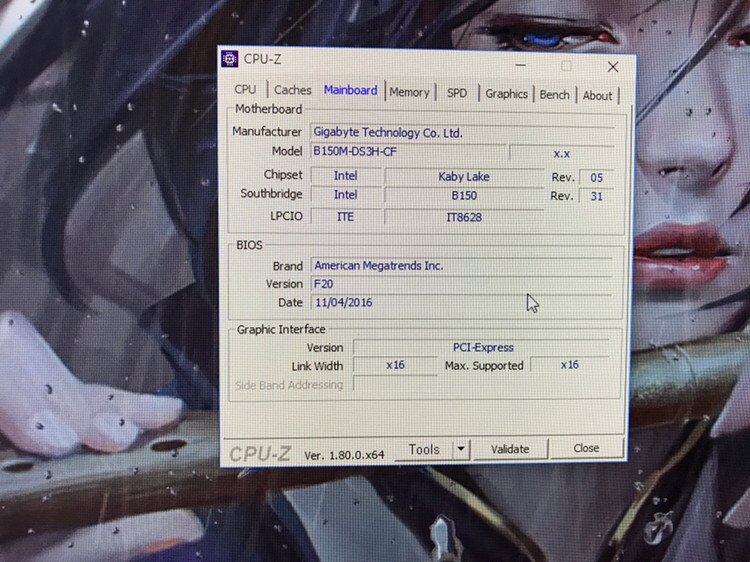
Task: Click the Southbridge name B150
Action: click(464, 196)
